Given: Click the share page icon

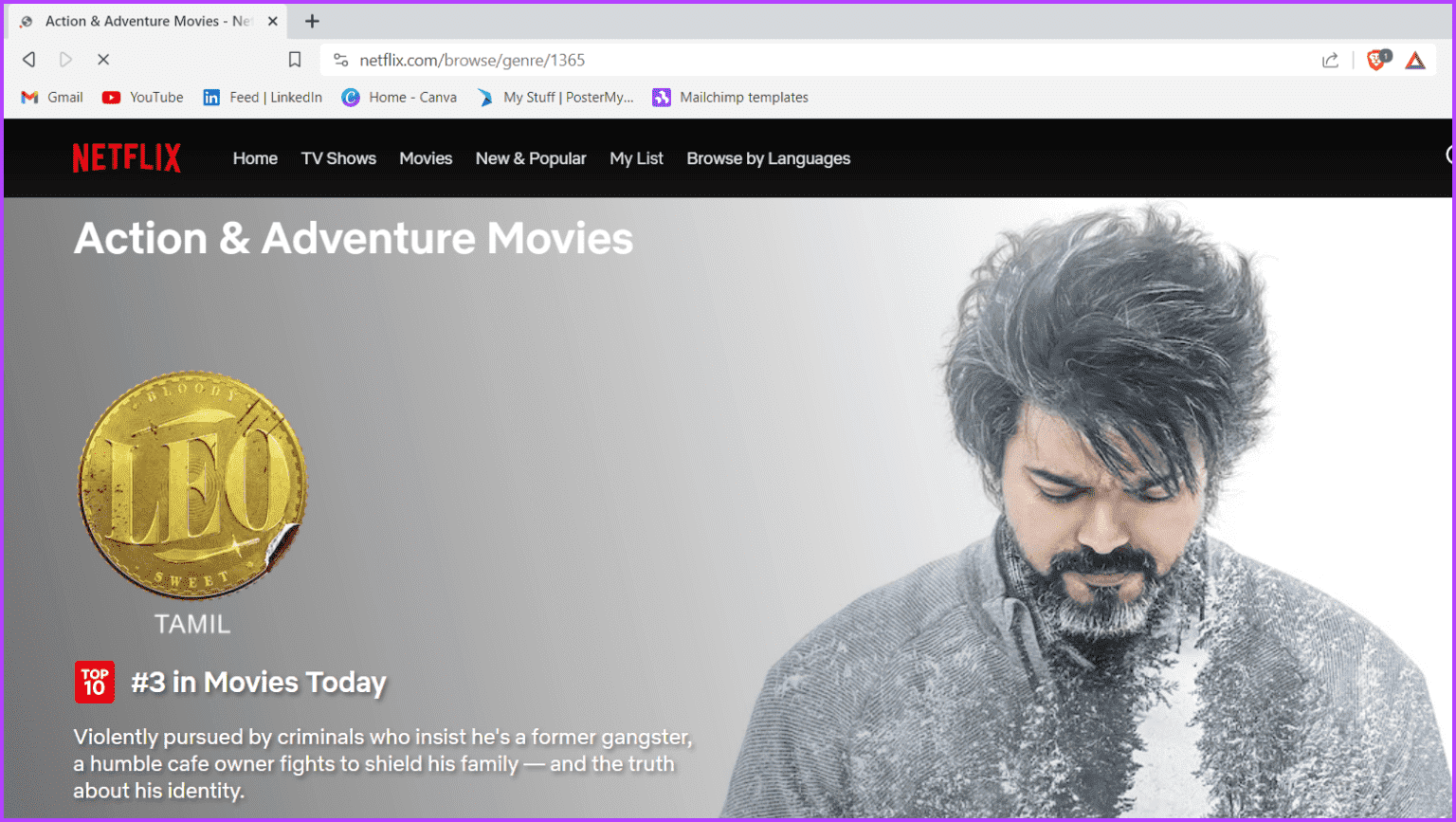Looking at the screenshot, I should (x=1331, y=60).
